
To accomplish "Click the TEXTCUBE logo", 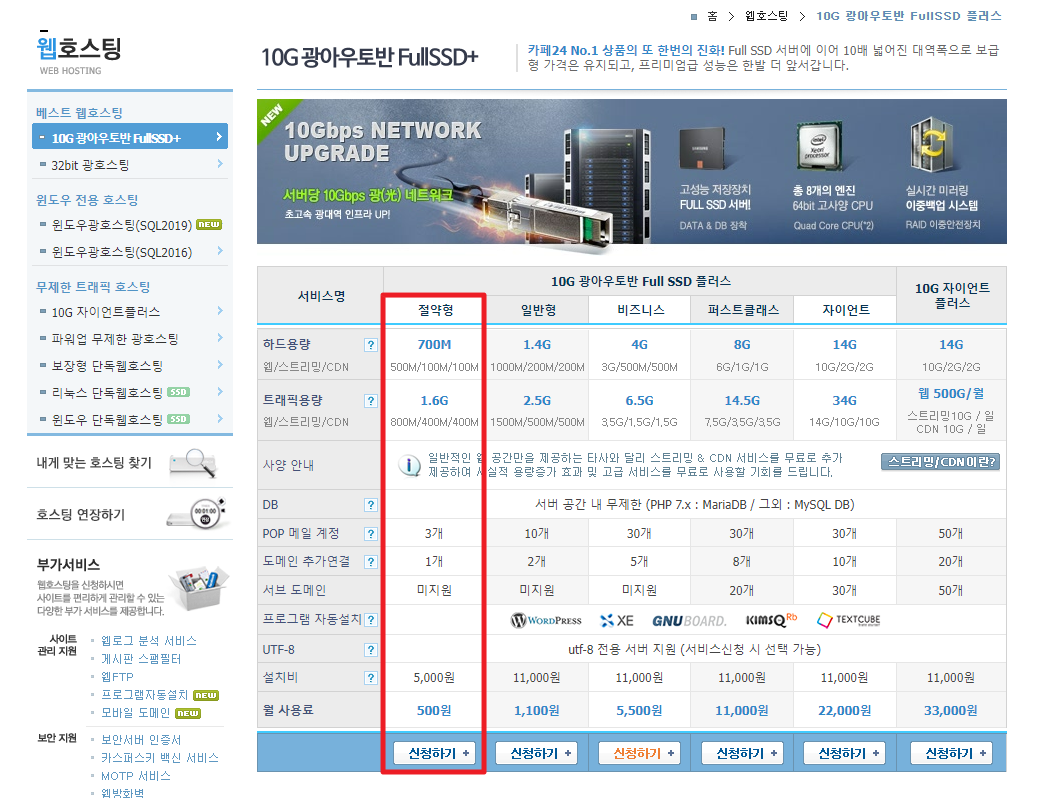I will 848,620.
